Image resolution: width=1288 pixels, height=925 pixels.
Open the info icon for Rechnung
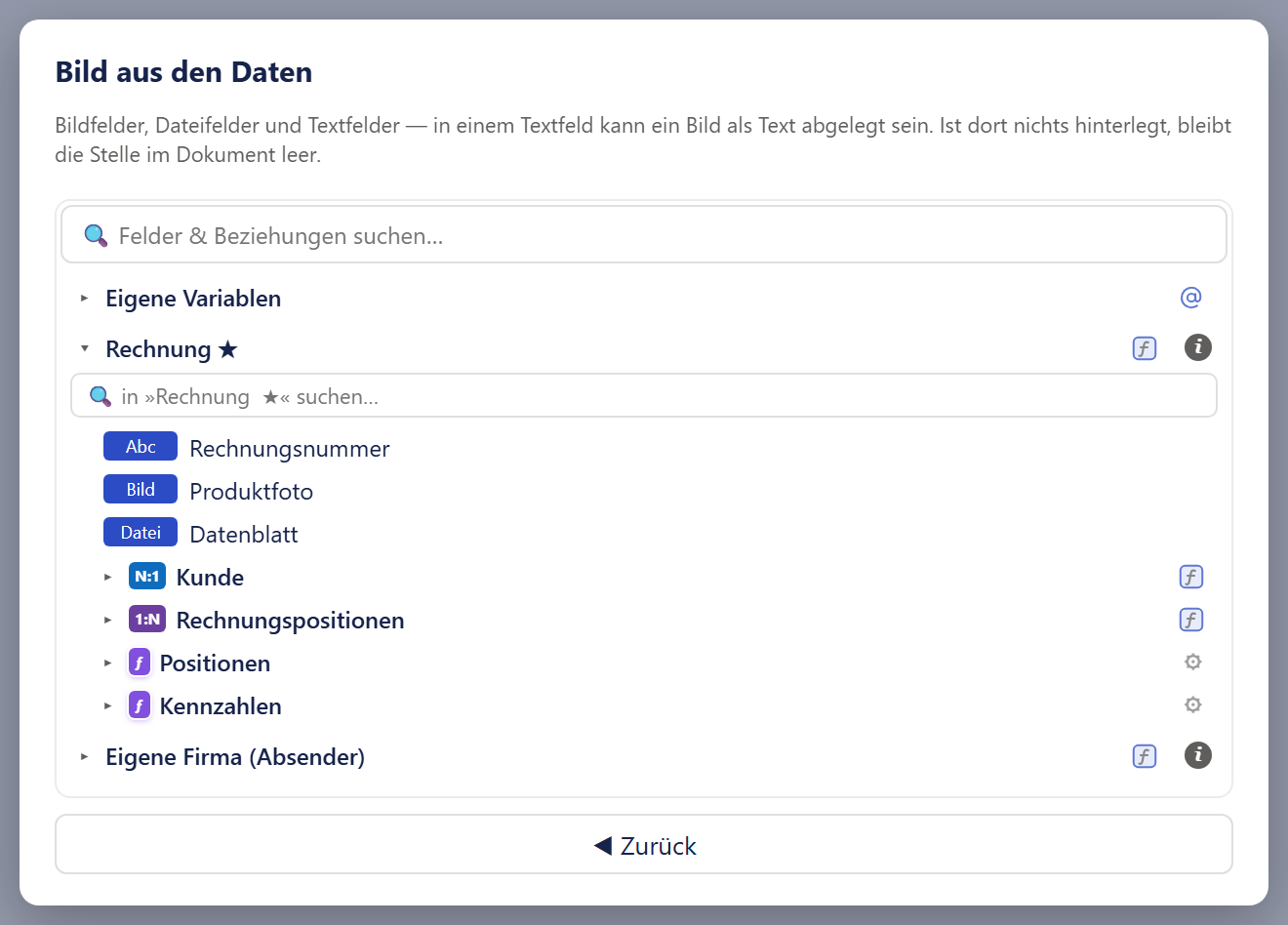[1197, 347]
